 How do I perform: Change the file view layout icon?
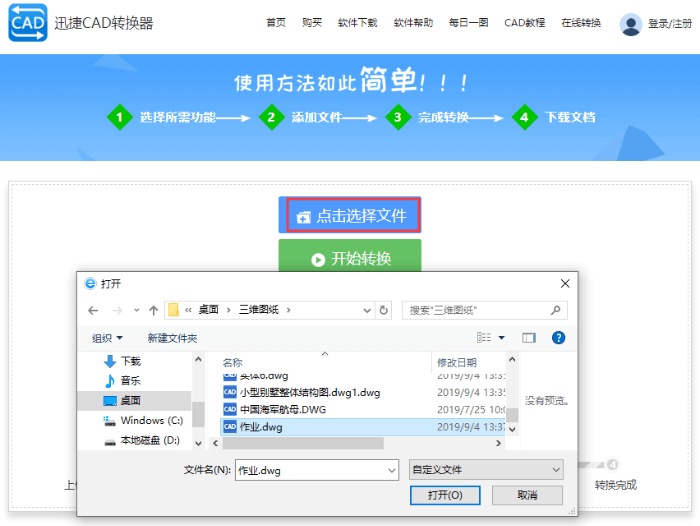484,338
